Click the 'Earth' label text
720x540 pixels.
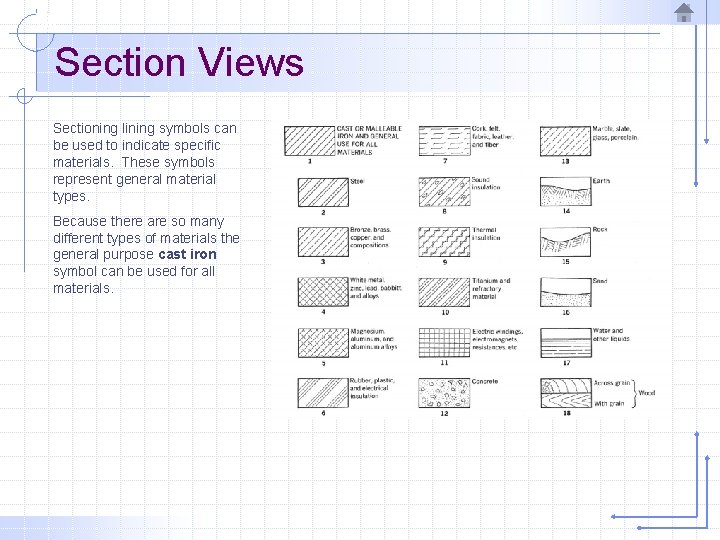click(601, 181)
